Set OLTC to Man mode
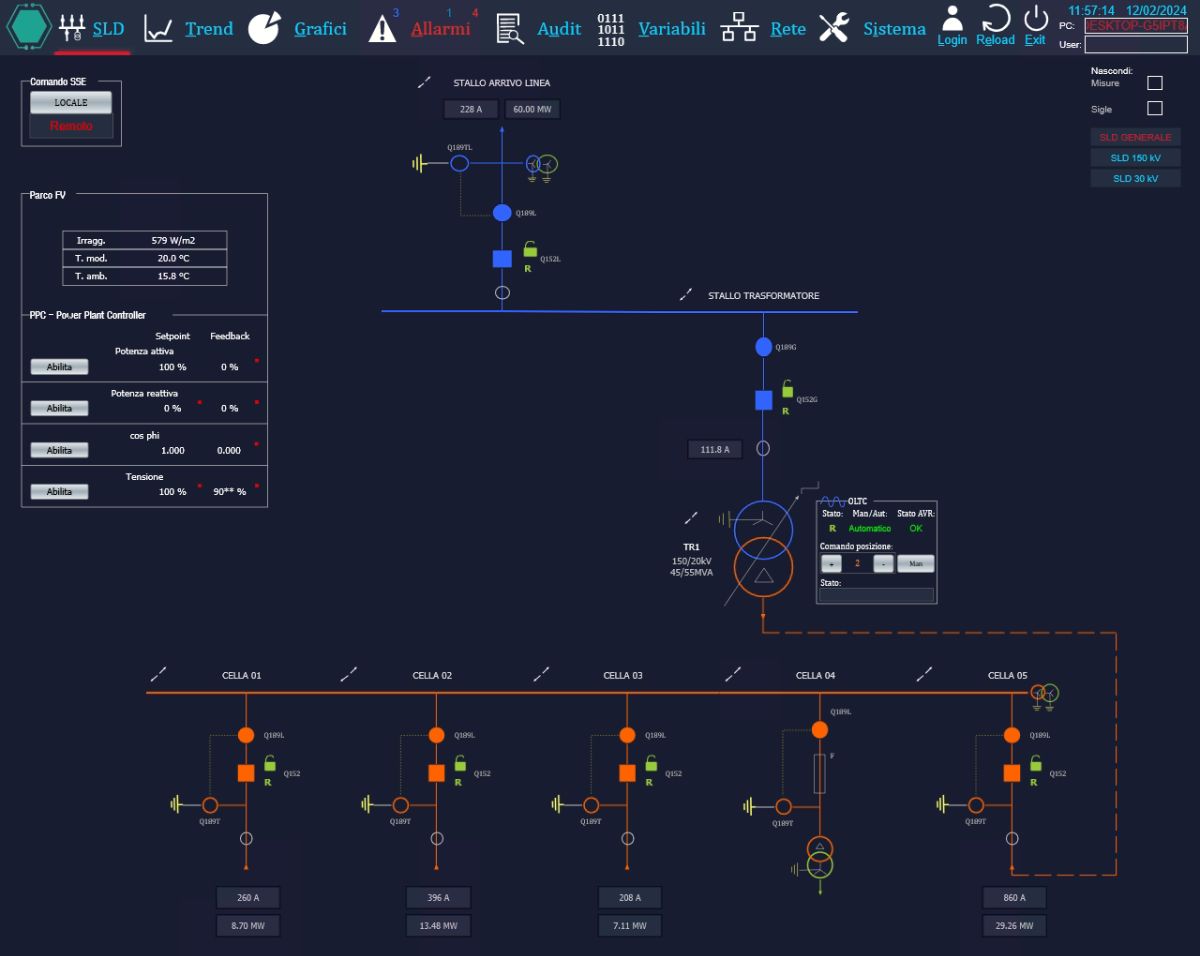The image size is (1200, 956). (x=915, y=564)
